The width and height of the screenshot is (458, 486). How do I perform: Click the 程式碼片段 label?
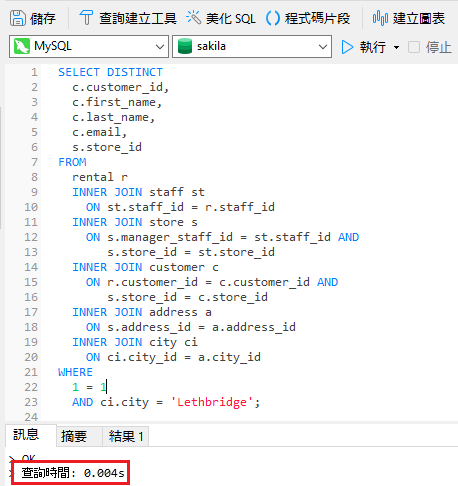(x=317, y=18)
